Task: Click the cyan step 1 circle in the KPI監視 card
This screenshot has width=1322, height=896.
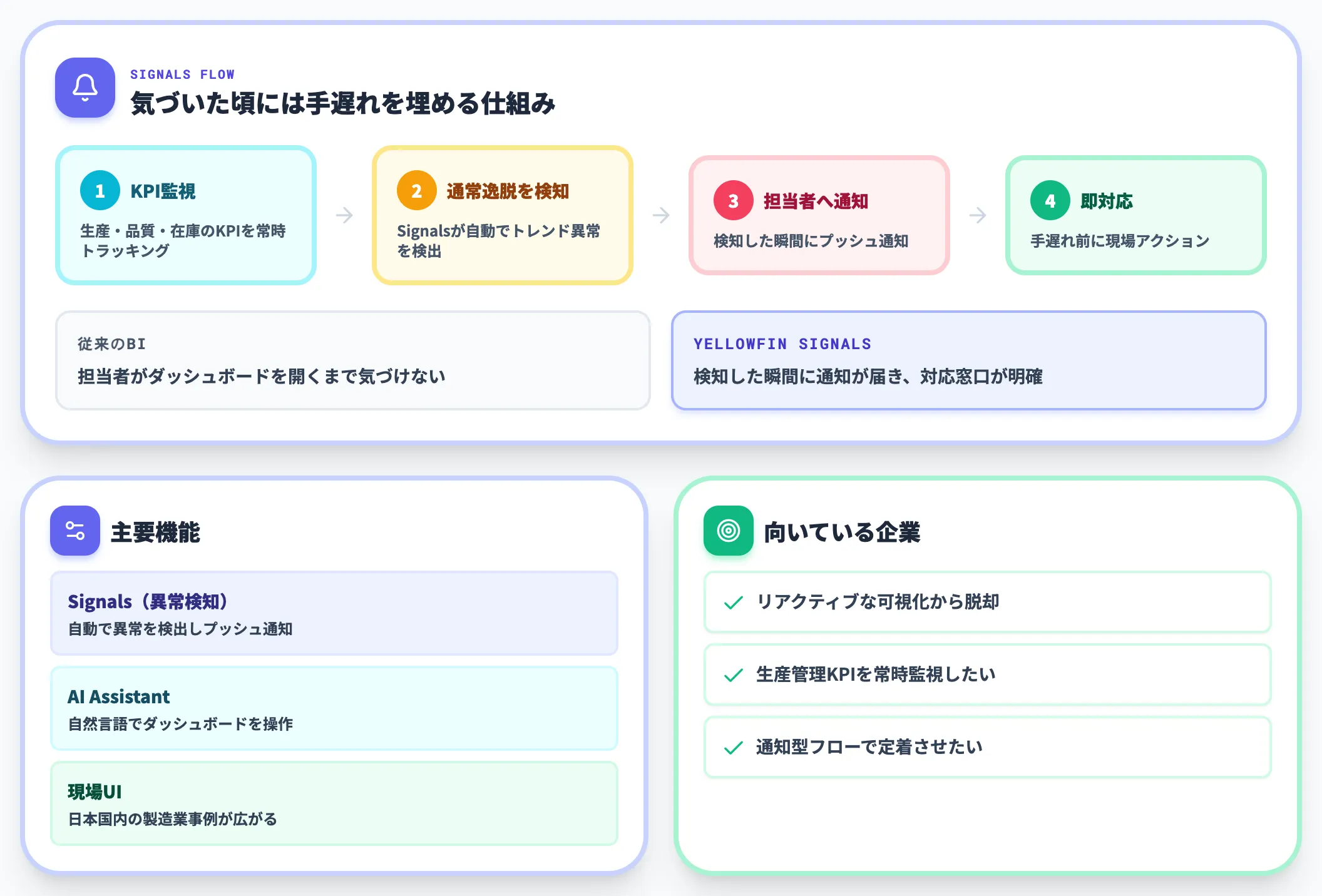Action: click(100, 190)
